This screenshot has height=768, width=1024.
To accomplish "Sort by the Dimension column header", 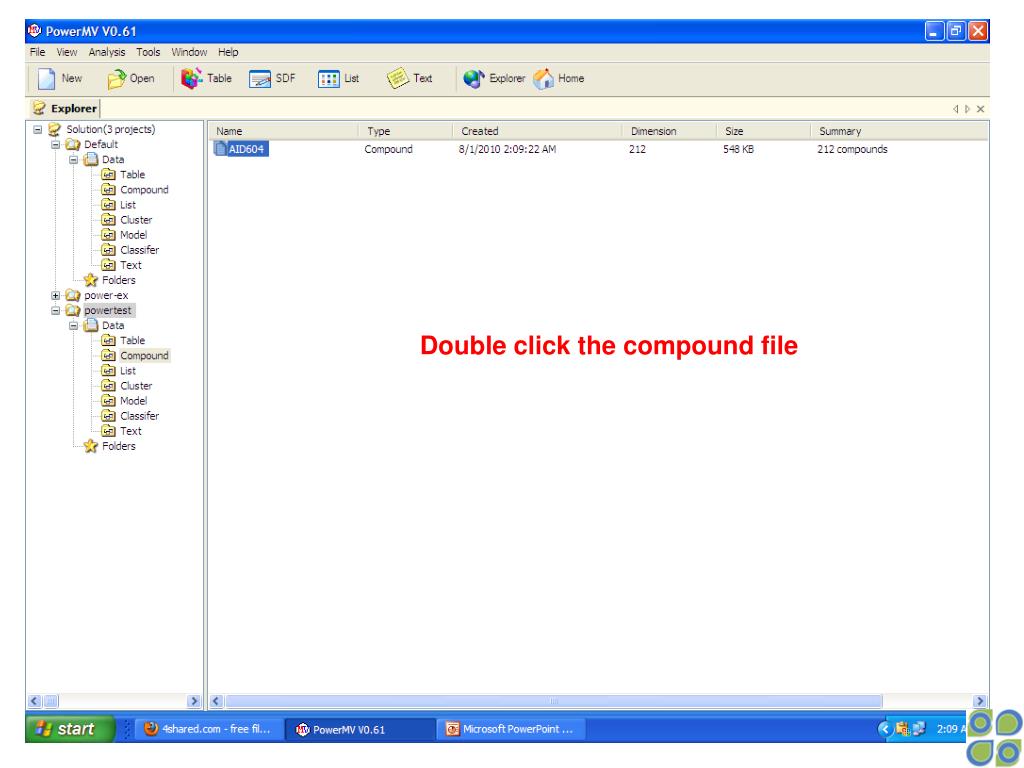I will [x=669, y=131].
